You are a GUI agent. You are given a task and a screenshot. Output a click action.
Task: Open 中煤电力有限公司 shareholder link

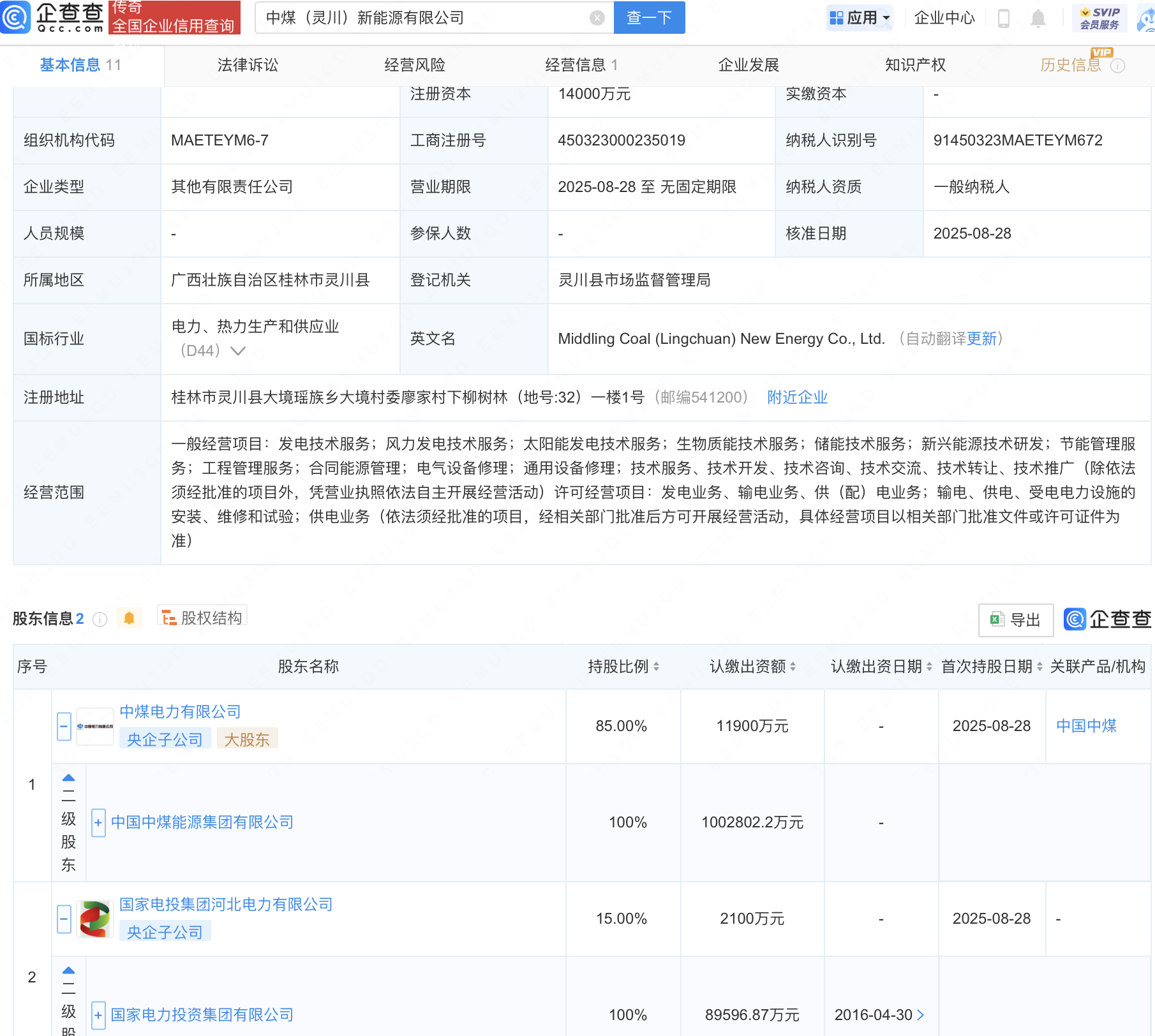click(x=180, y=712)
